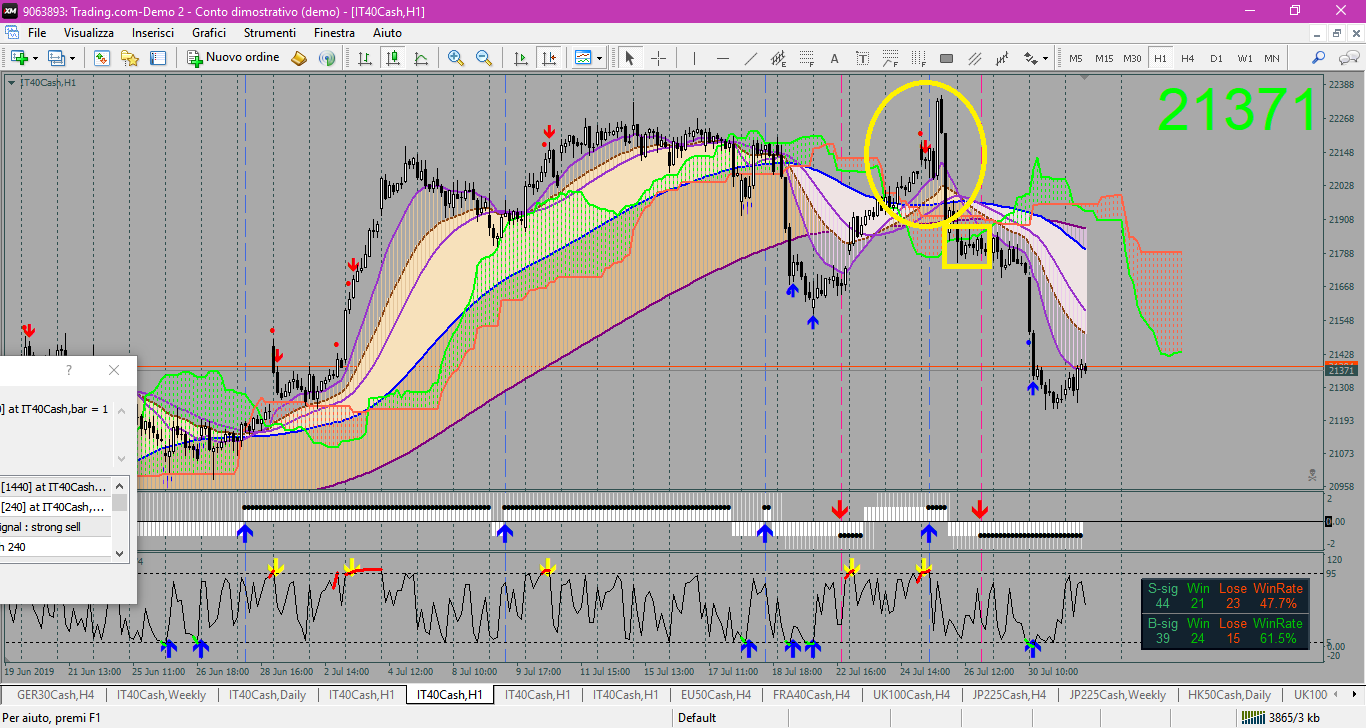Image resolution: width=1366 pixels, height=728 pixels.
Task: Select the equidistant channel tool
Action: (x=779, y=58)
